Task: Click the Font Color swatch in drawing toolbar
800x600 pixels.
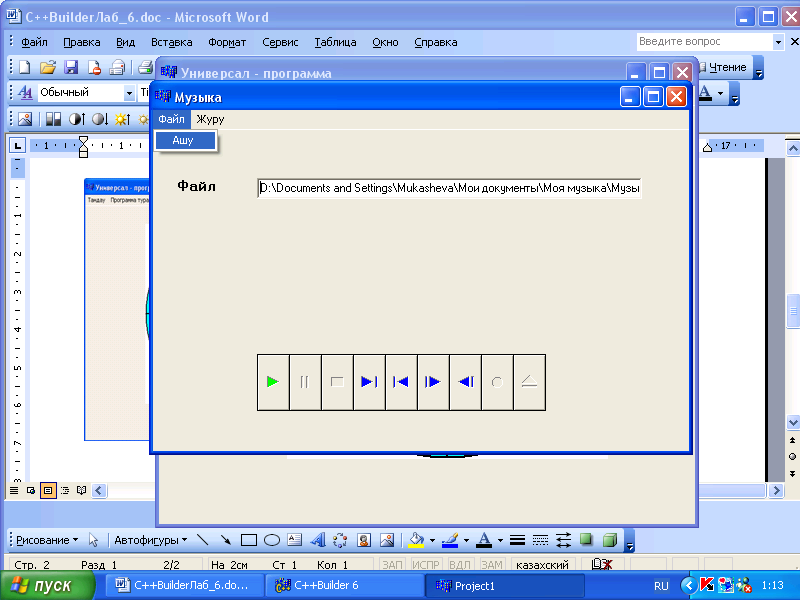Action: [x=484, y=540]
